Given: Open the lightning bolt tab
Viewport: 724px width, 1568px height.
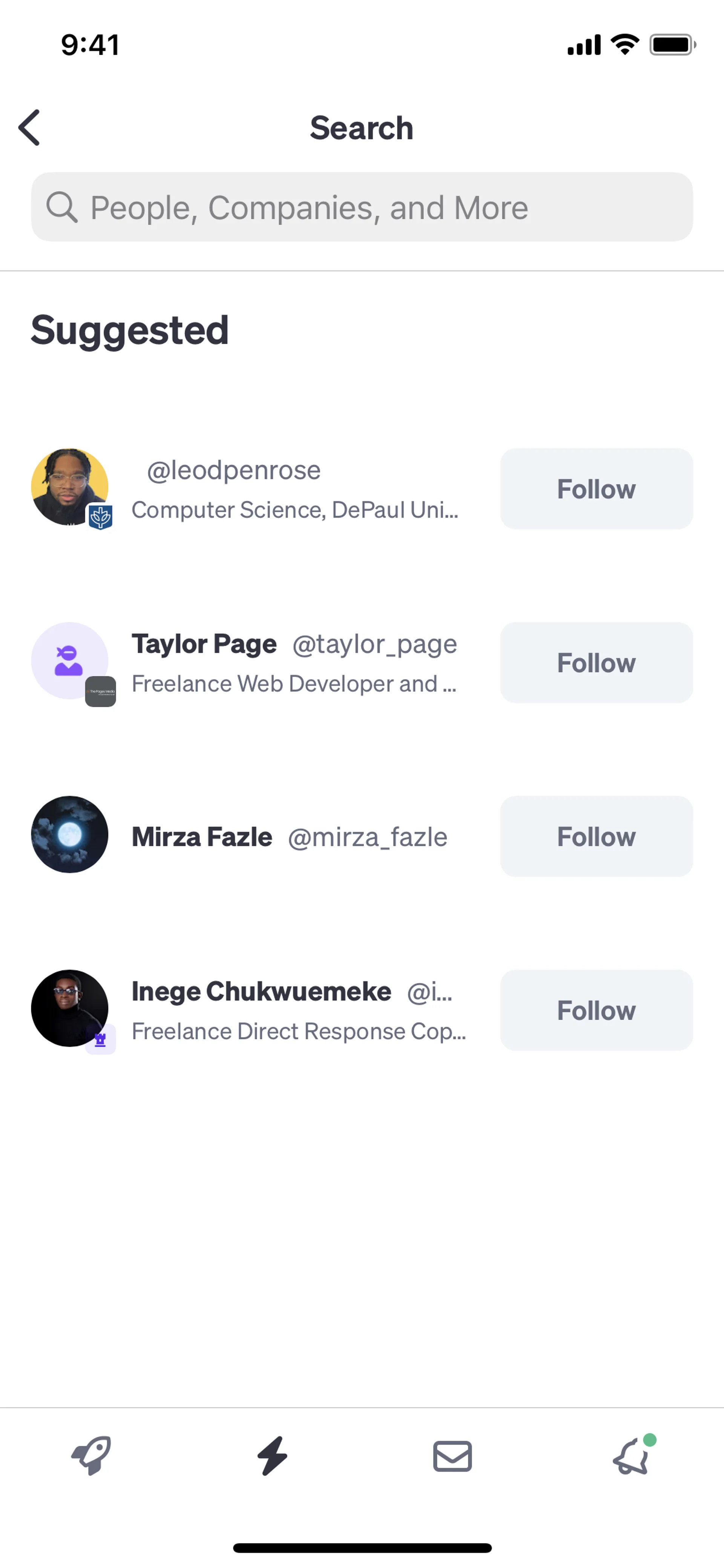Looking at the screenshot, I should (272, 1456).
